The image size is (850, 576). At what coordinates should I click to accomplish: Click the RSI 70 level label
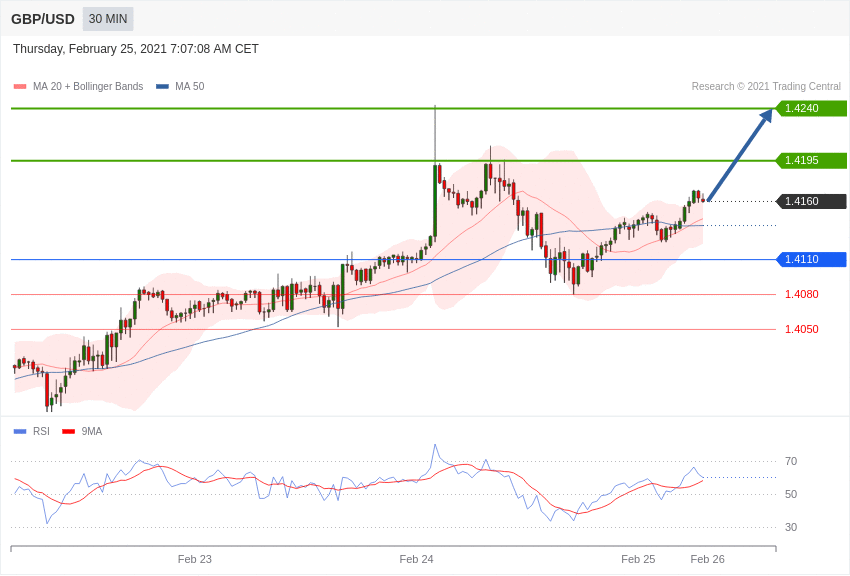click(791, 461)
